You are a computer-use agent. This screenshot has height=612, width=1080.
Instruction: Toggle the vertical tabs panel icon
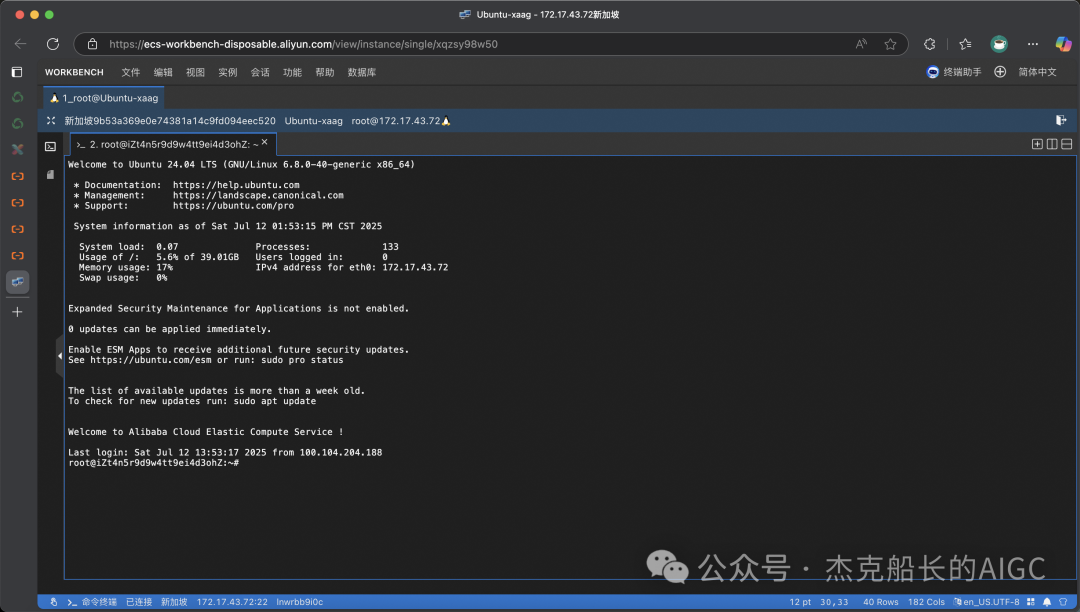pos(17,72)
